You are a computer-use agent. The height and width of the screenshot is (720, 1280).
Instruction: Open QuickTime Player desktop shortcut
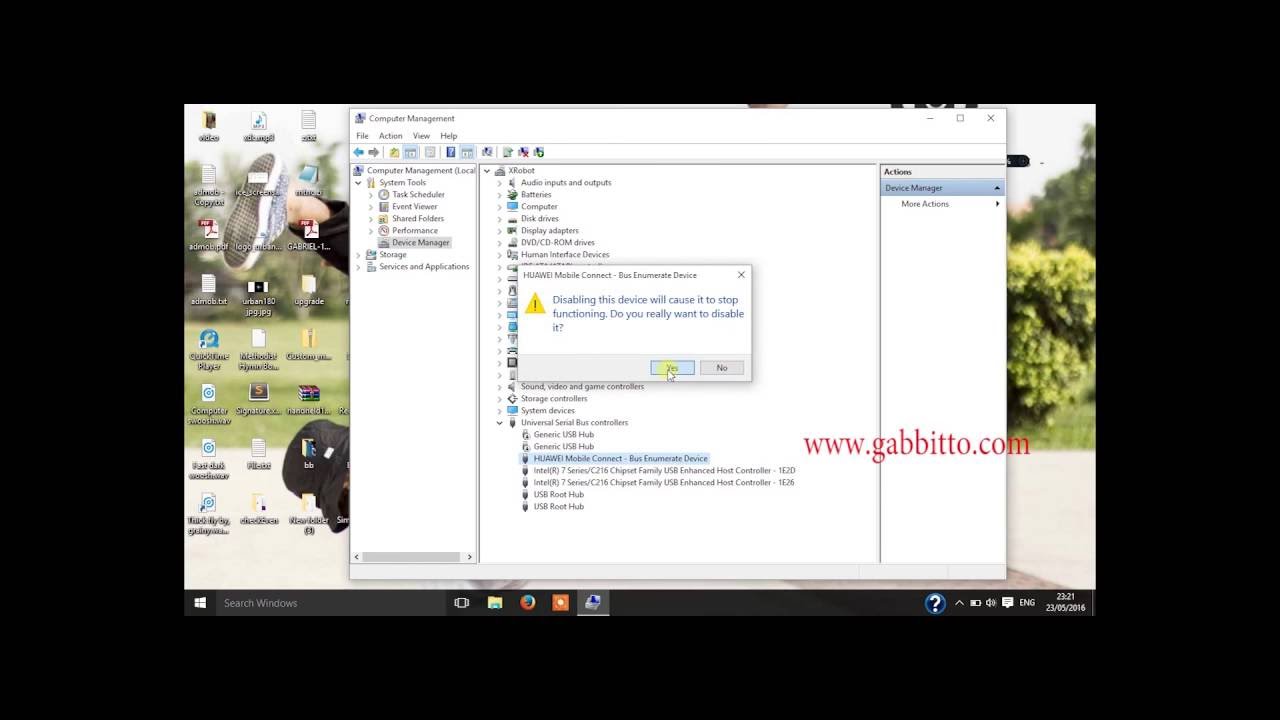(209, 350)
